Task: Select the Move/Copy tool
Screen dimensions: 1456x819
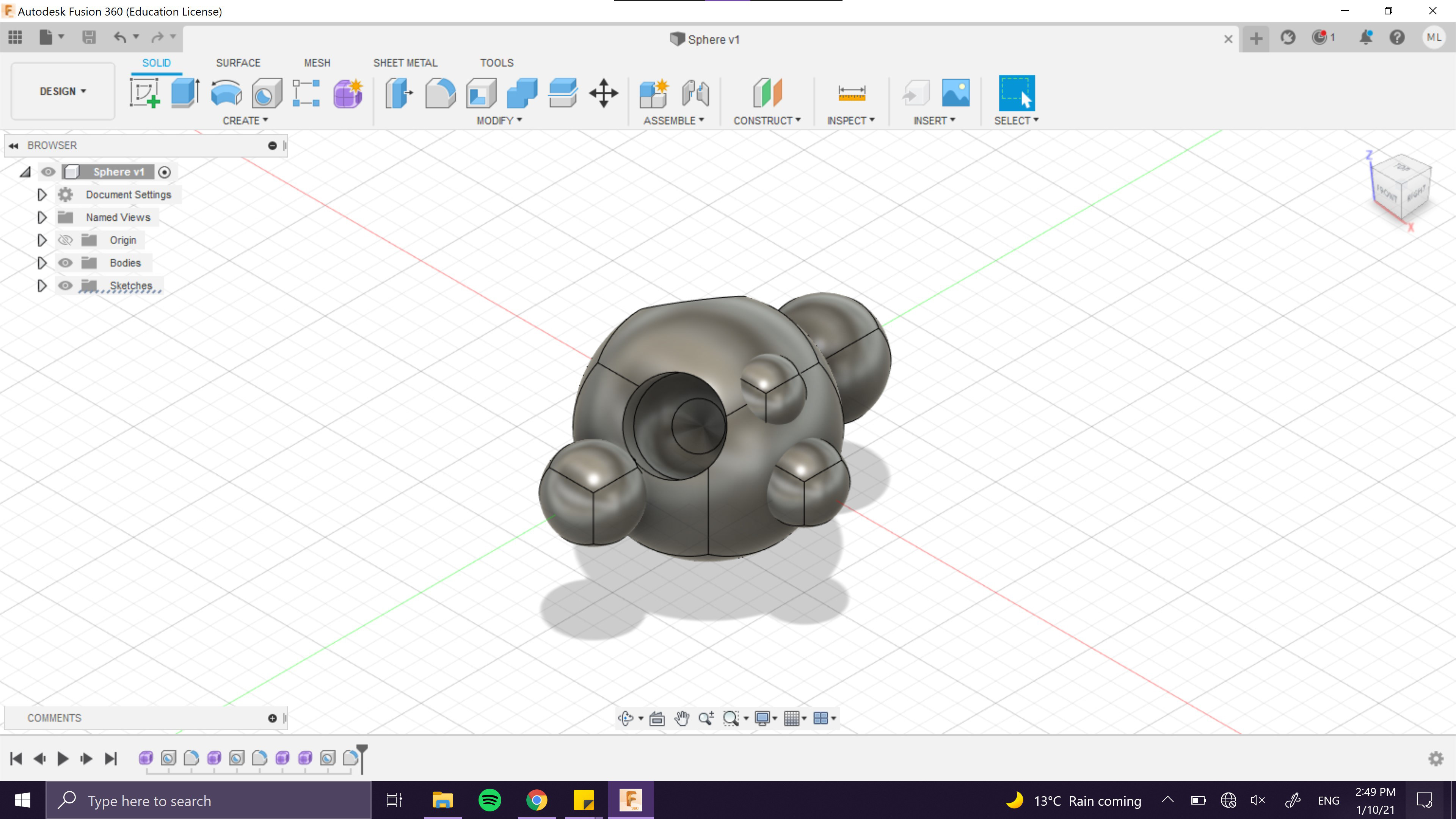Action: coord(604,93)
